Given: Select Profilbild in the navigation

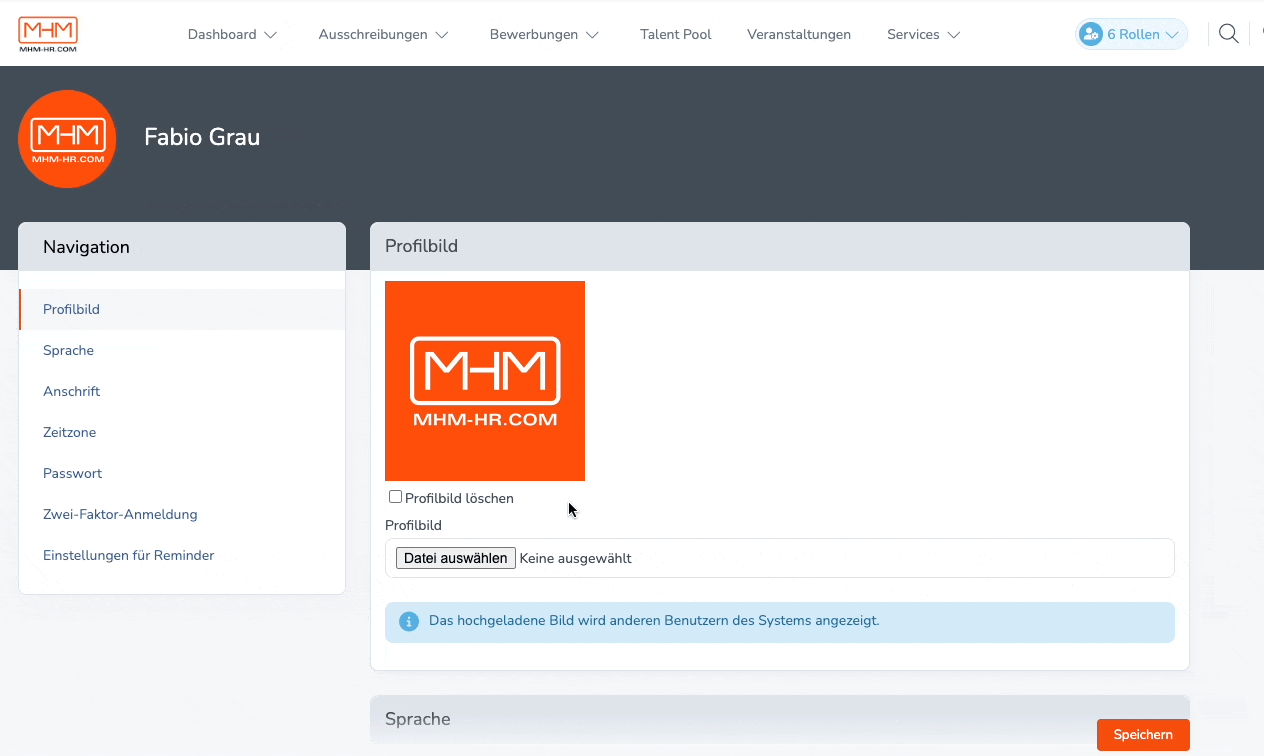Looking at the screenshot, I should coord(182,310).
